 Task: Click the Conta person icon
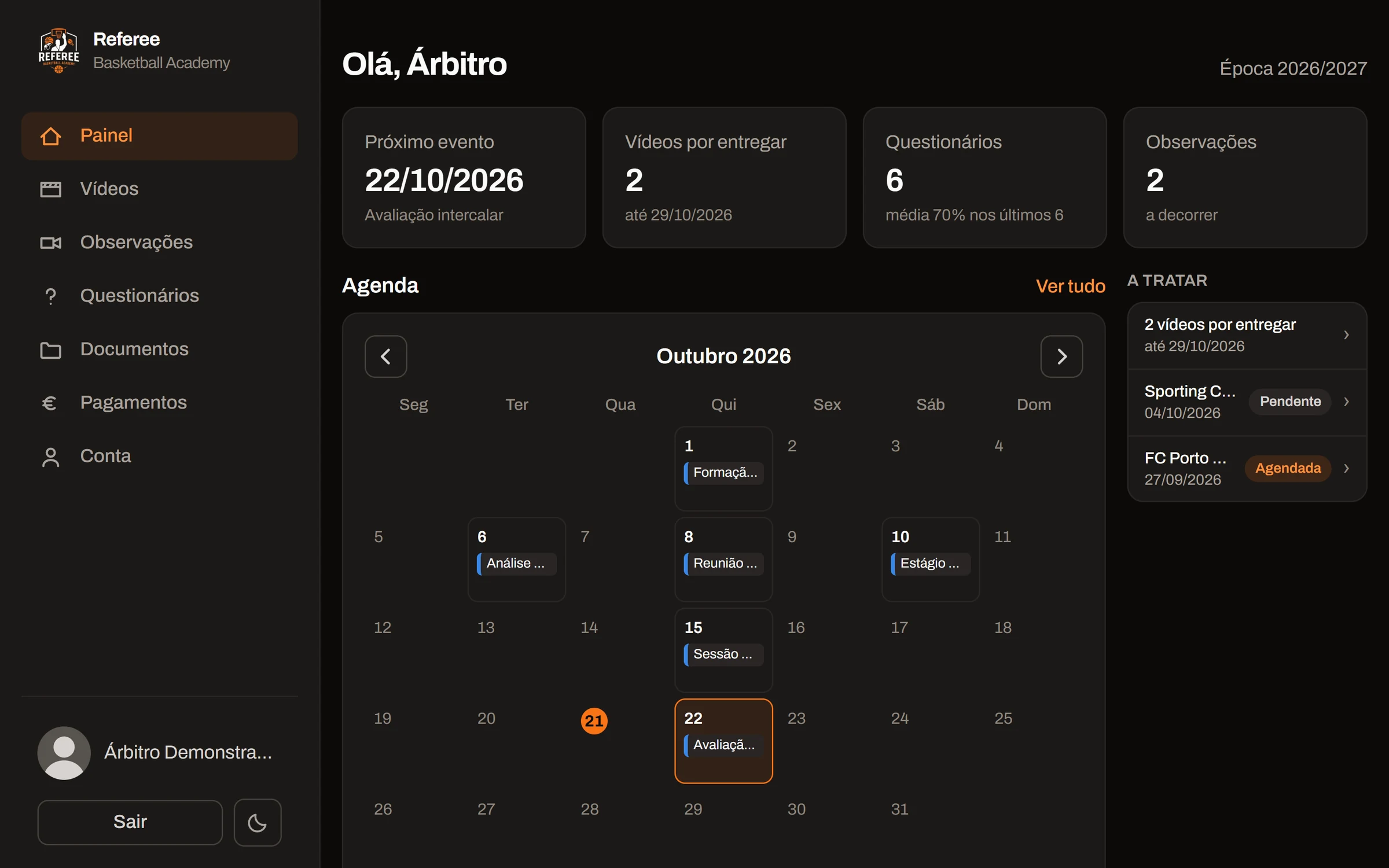point(51,457)
